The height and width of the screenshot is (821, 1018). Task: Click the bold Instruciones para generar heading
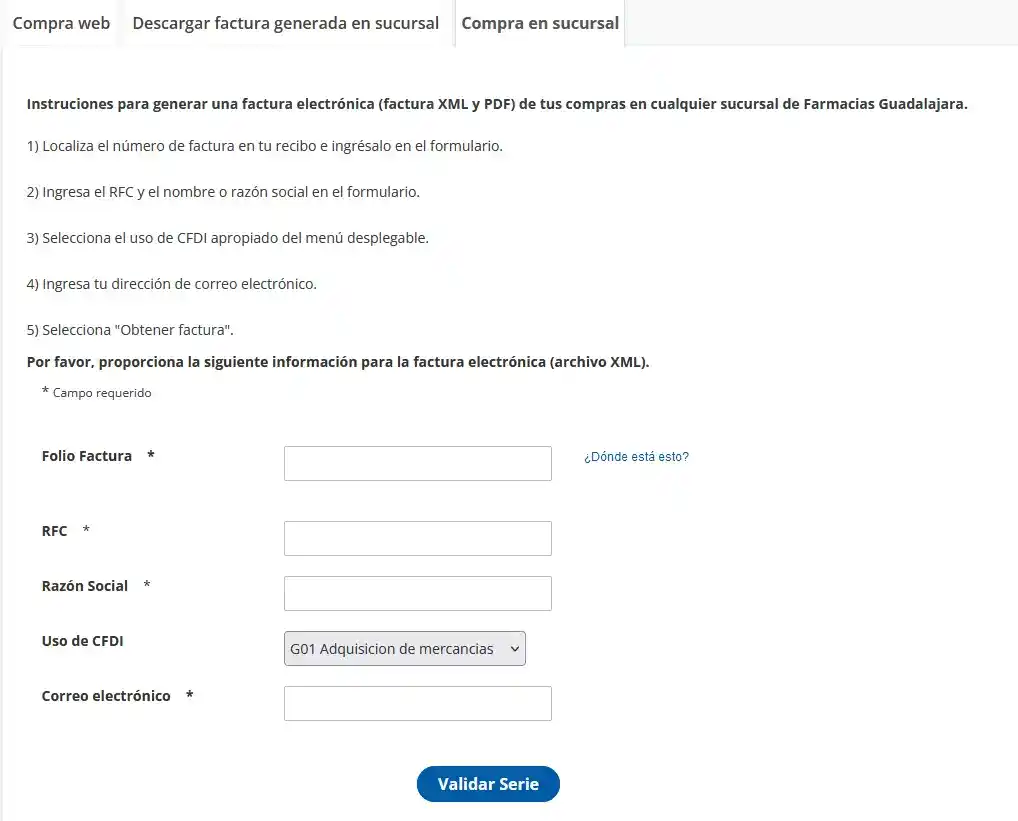(x=497, y=104)
